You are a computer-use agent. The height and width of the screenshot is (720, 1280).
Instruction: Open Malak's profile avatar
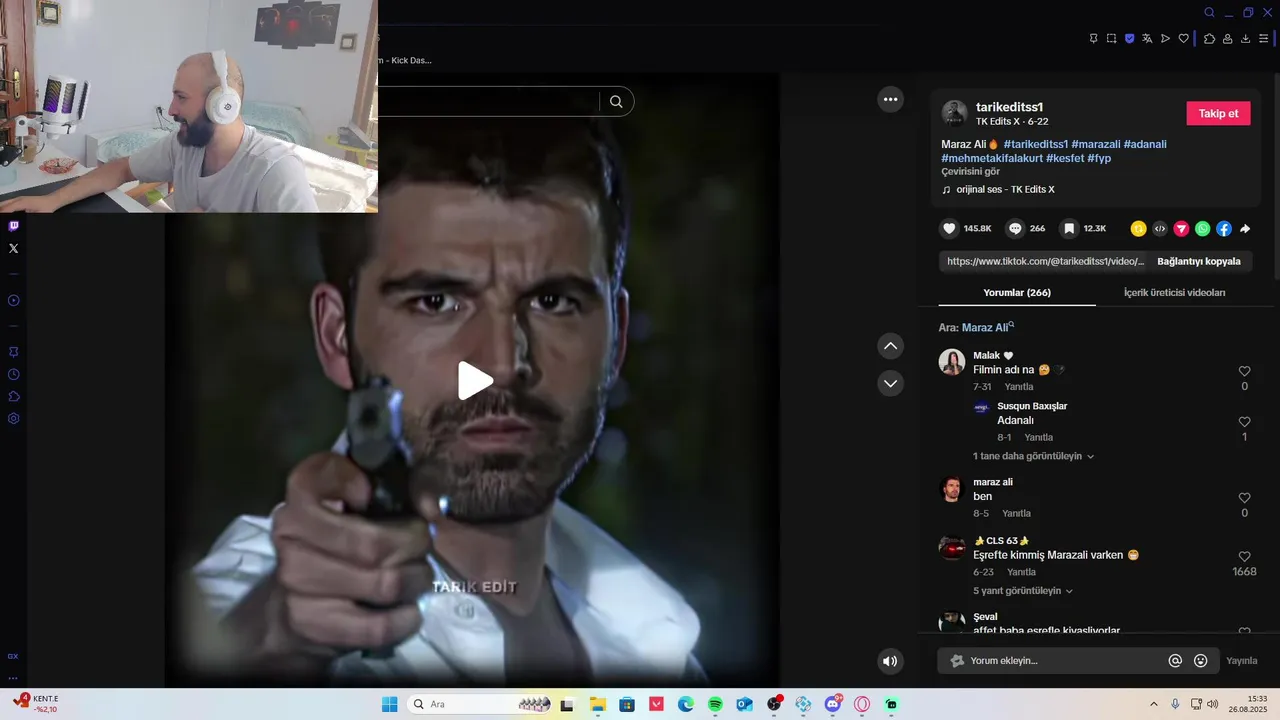click(x=952, y=362)
